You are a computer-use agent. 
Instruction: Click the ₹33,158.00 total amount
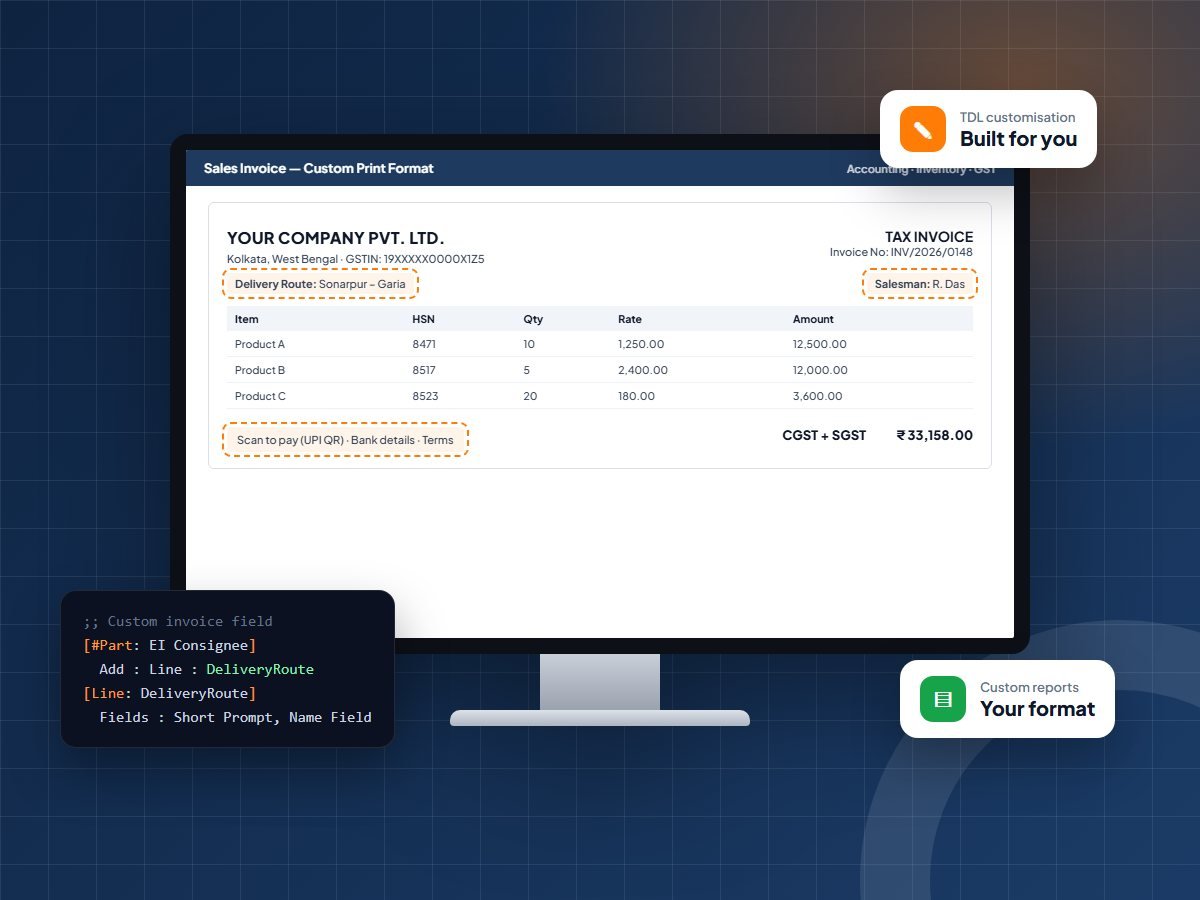coord(934,435)
